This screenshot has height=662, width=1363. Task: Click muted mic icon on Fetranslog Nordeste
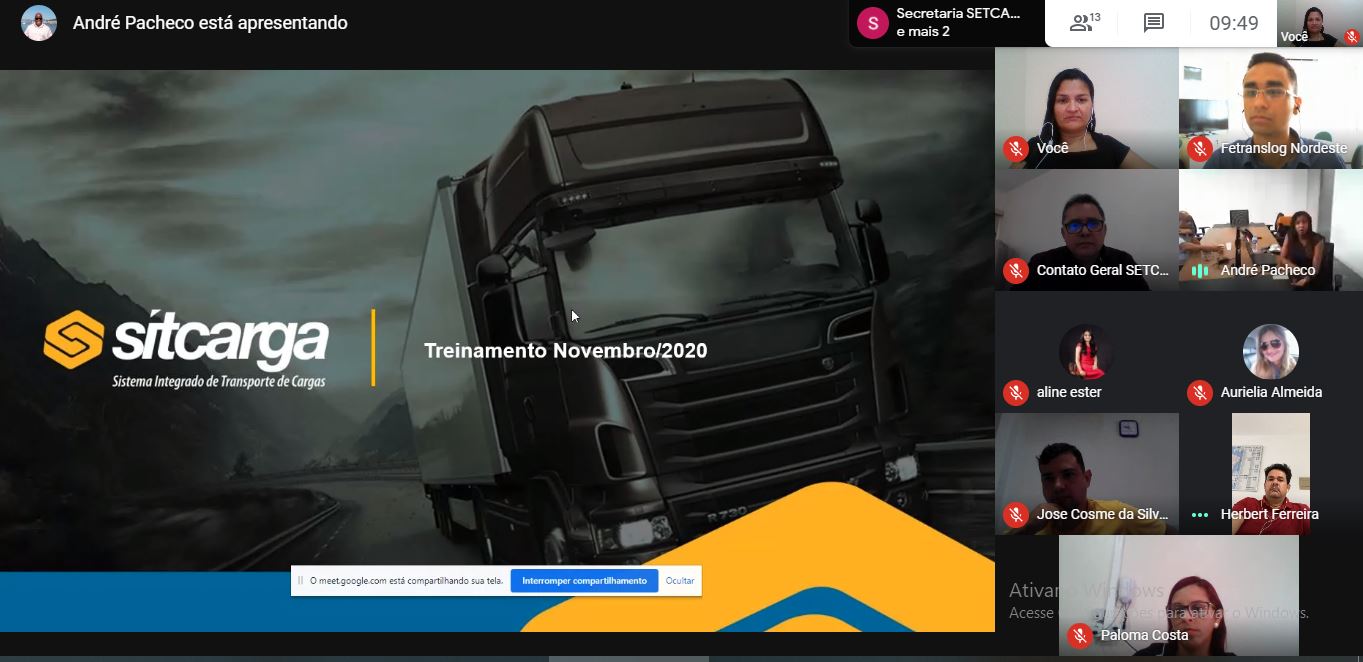point(1199,149)
